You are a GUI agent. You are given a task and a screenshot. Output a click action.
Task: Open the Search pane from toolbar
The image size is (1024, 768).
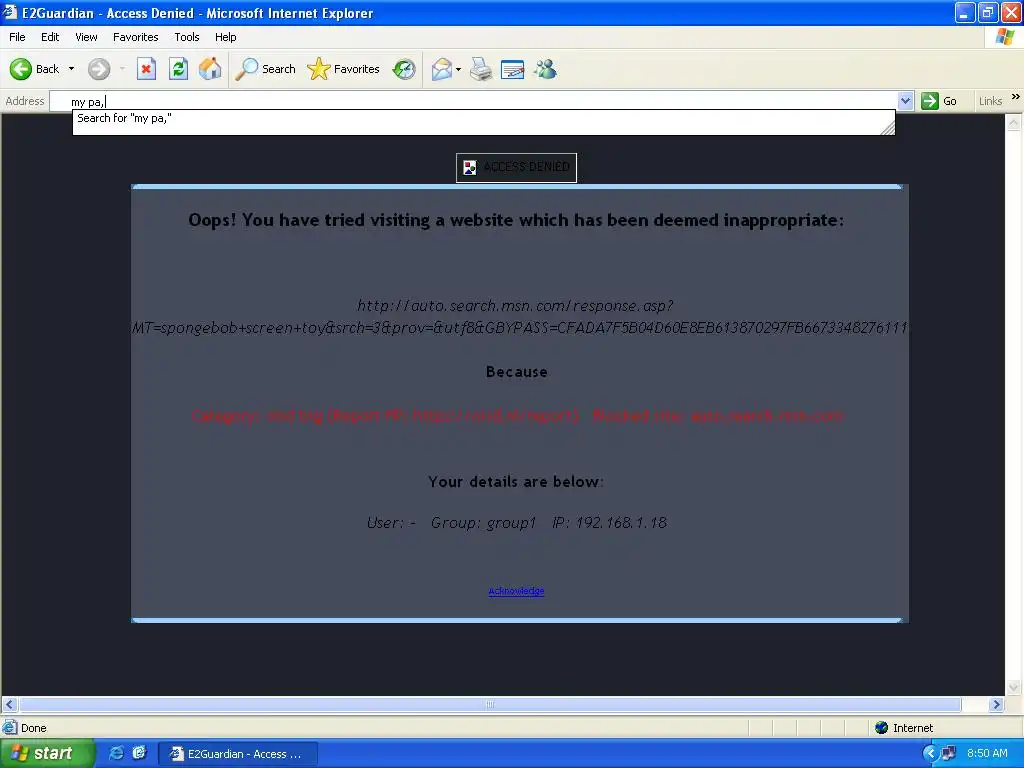tap(266, 69)
